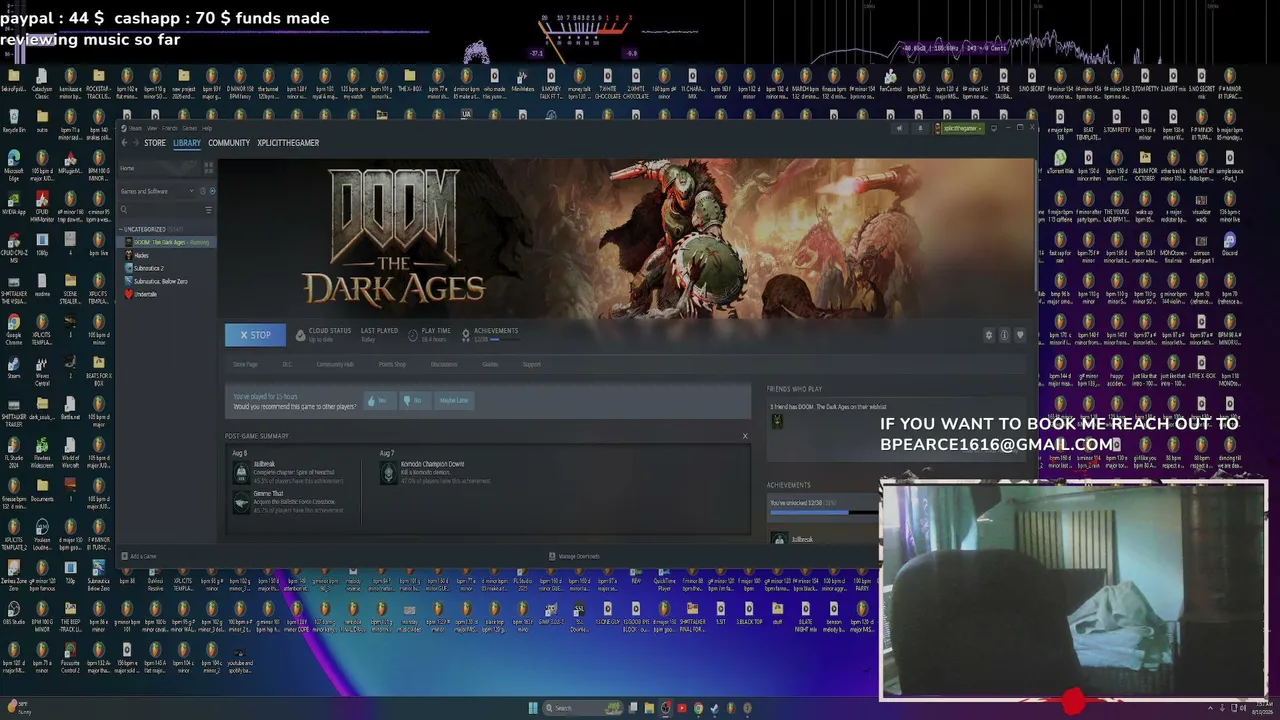The image size is (1280, 720).
Task: Click the unlocked achievements progress bar
Action: click(x=824, y=512)
